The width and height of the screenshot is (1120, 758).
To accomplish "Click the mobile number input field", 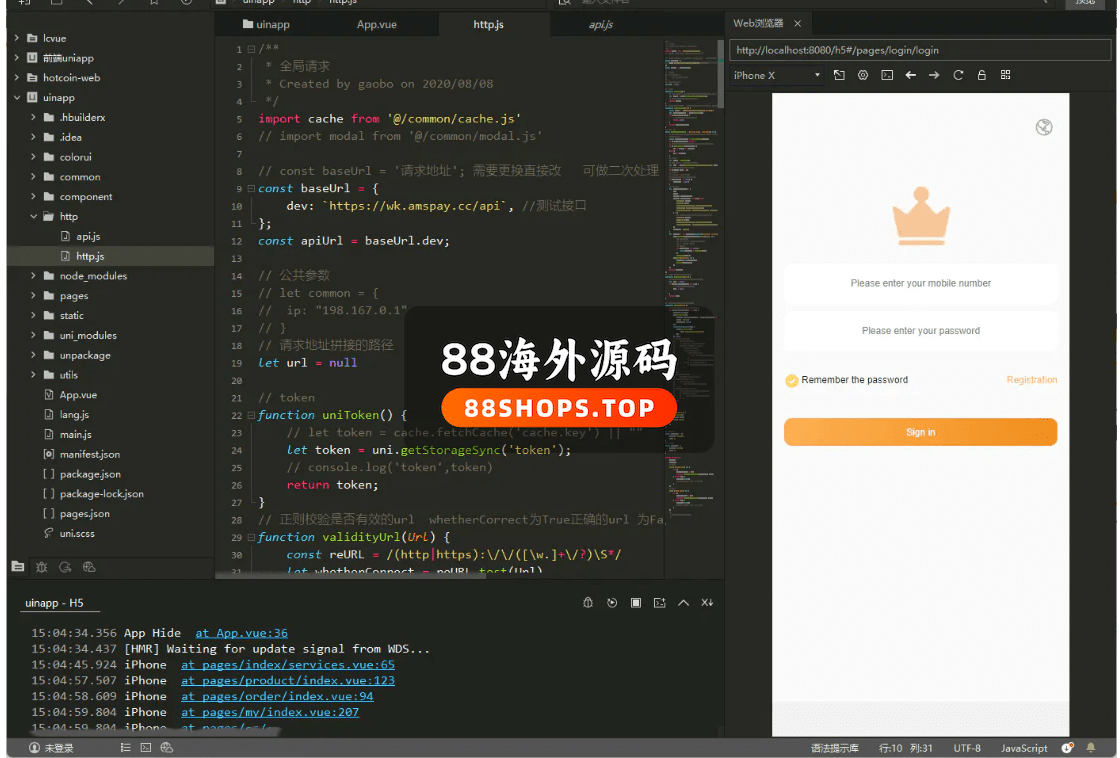I will [920, 284].
